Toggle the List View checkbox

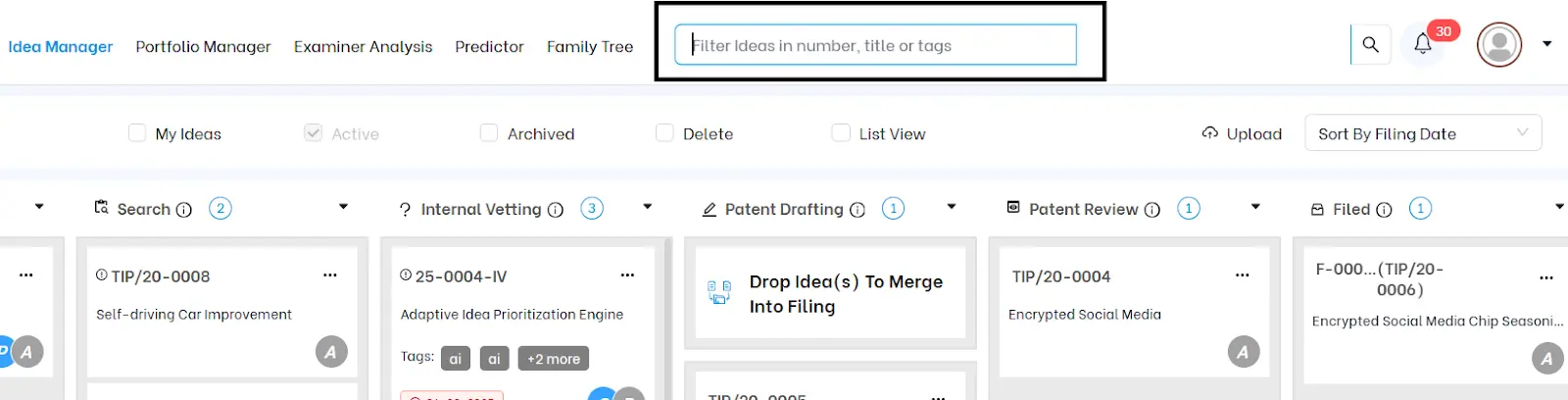coord(841,133)
